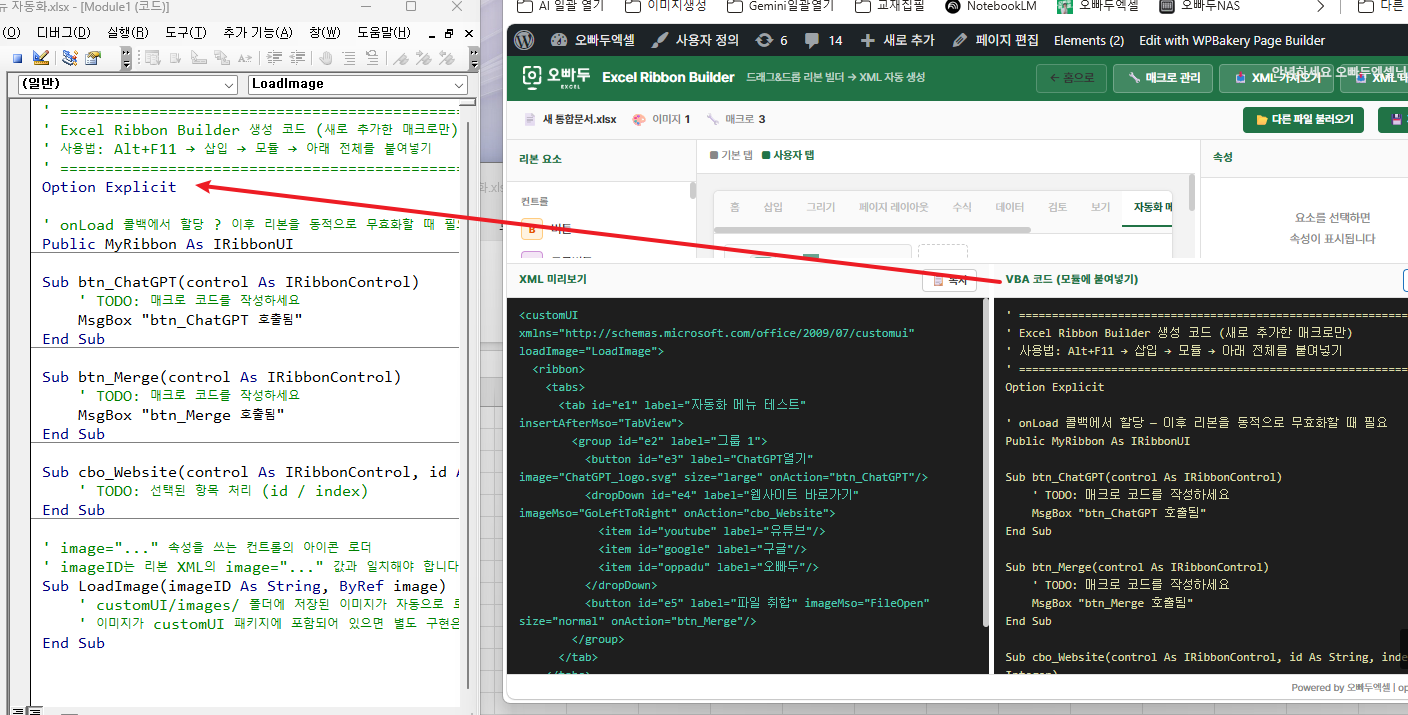The image size is (1408, 715).
Task: Click 새로 추가 in the admin bar
Action: coord(896,40)
